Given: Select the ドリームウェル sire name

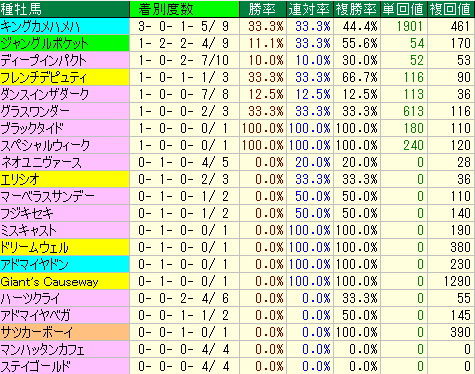Looking at the screenshot, I should 34,247.
